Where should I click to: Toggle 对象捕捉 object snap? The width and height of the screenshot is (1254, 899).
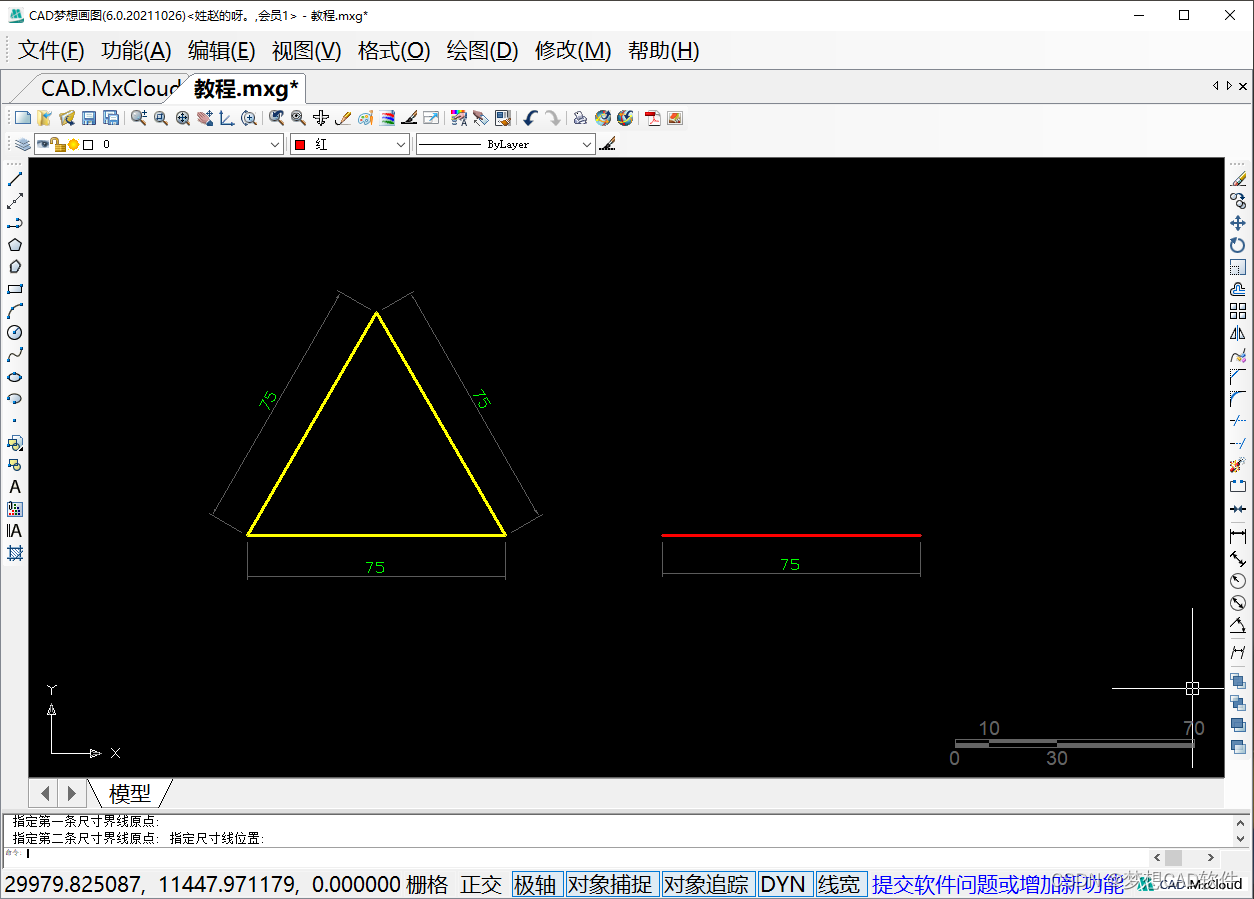(610, 884)
